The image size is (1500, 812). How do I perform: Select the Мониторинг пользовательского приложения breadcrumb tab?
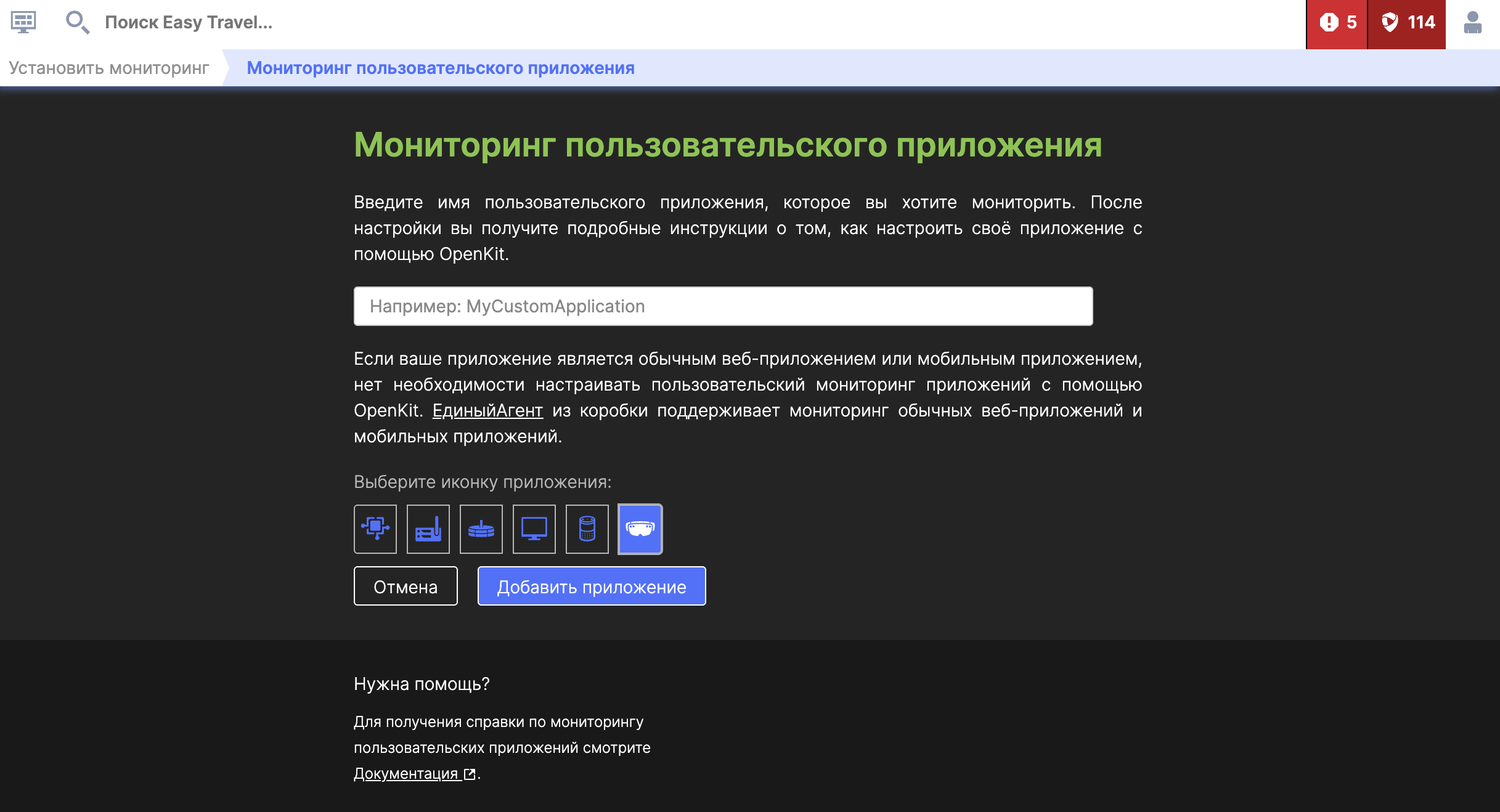[x=440, y=68]
